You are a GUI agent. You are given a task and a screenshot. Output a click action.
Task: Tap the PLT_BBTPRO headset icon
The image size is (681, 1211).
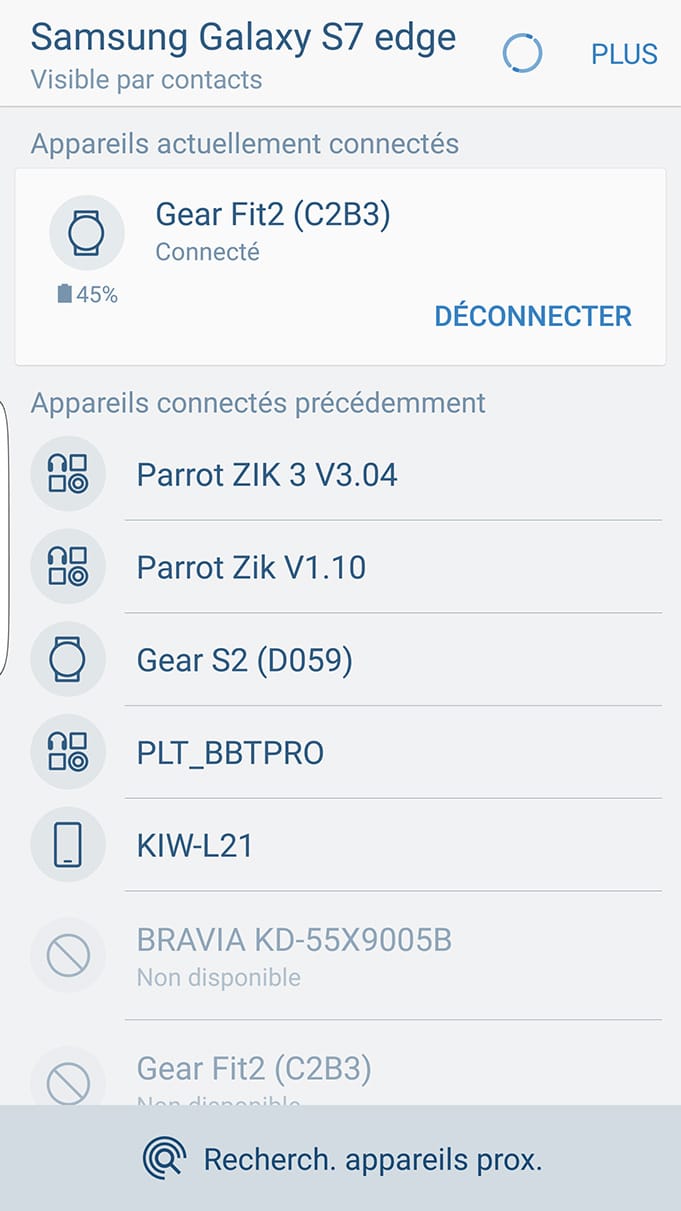[x=68, y=753]
